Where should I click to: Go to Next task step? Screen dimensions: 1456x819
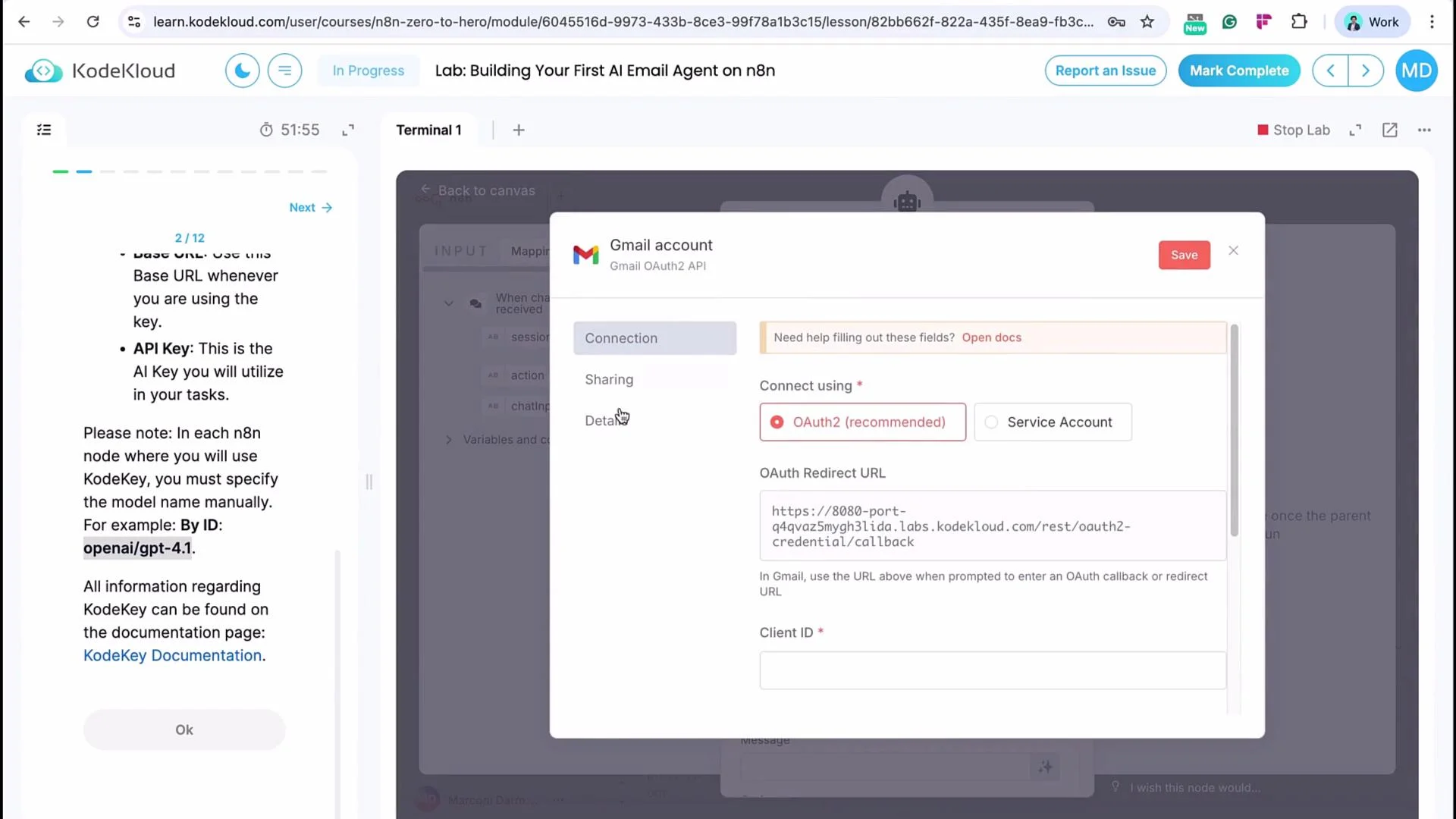click(x=311, y=207)
